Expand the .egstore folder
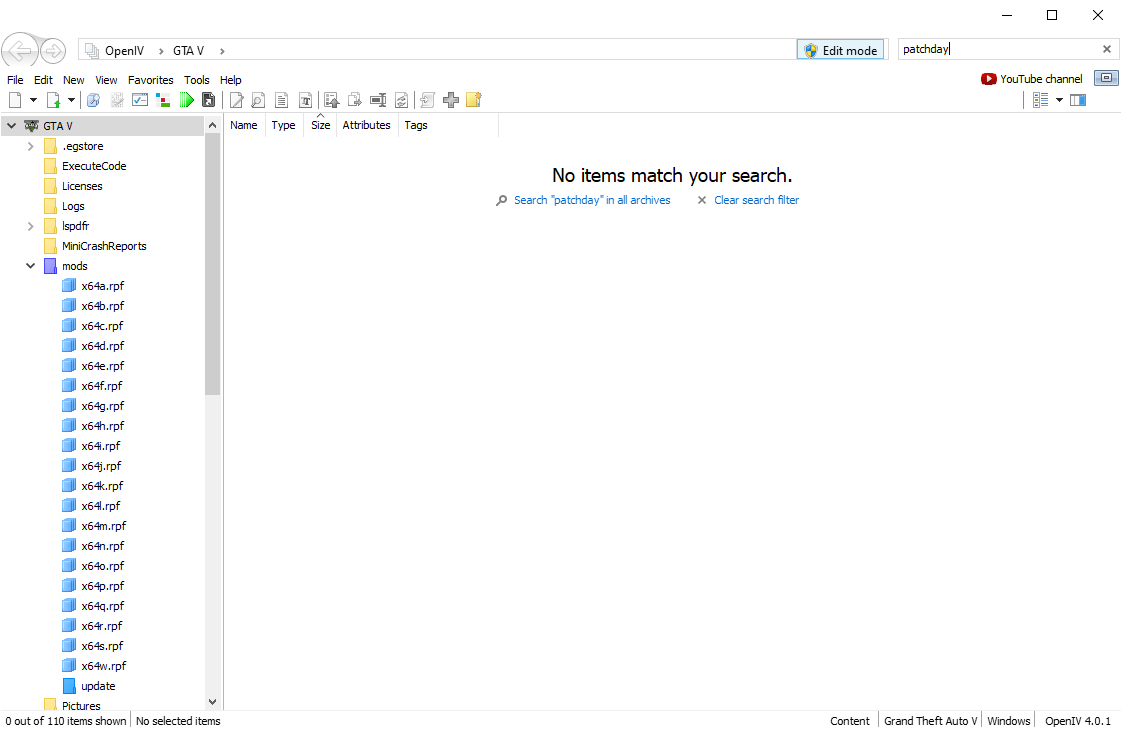The width and height of the screenshot is (1122, 732). 30,146
